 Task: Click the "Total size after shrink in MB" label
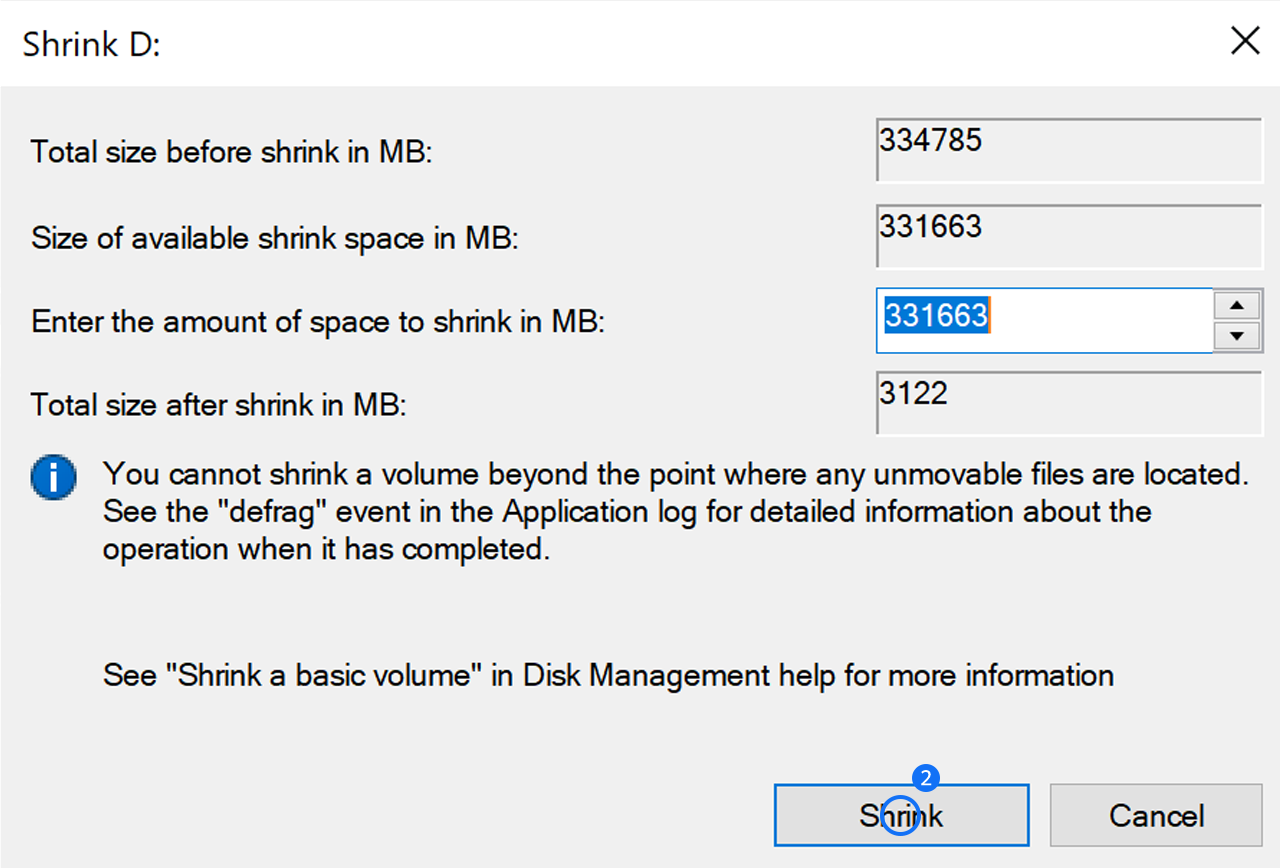click(221, 405)
